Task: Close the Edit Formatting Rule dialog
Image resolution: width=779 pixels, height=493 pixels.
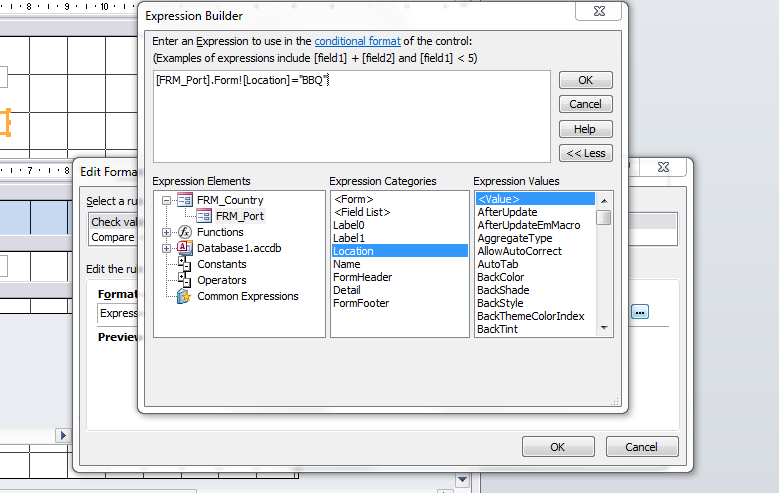Action: 663,167
